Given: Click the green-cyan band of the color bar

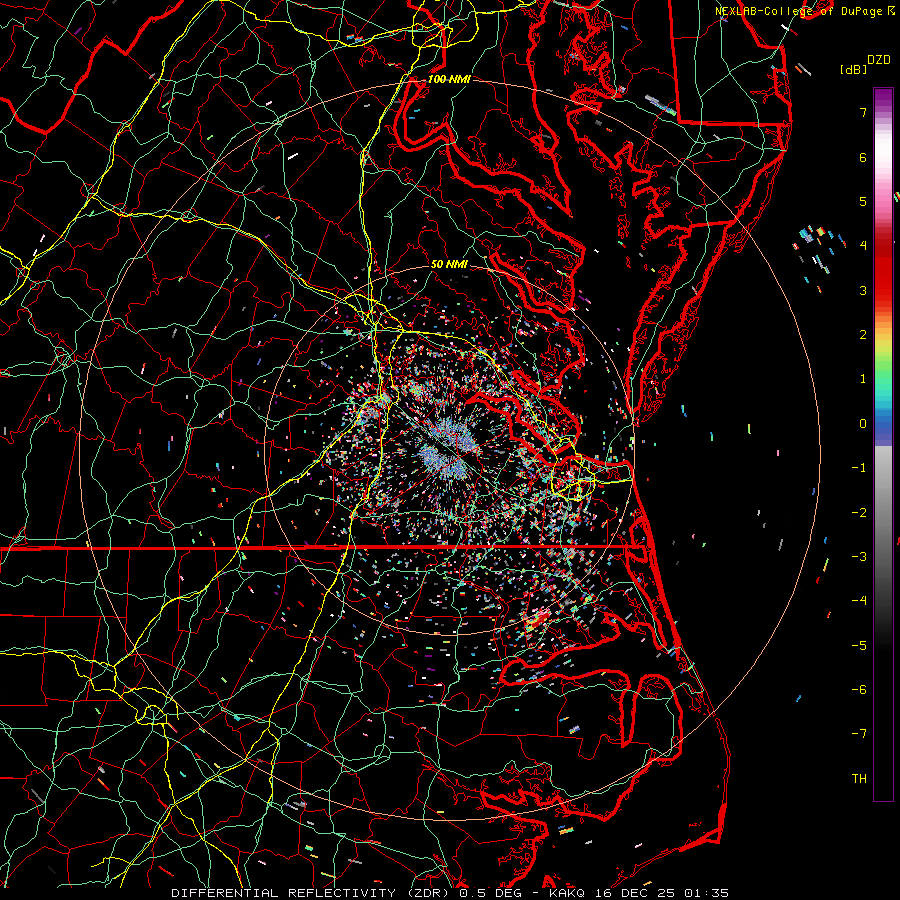Looking at the screenshot, I should click(883, 379).
